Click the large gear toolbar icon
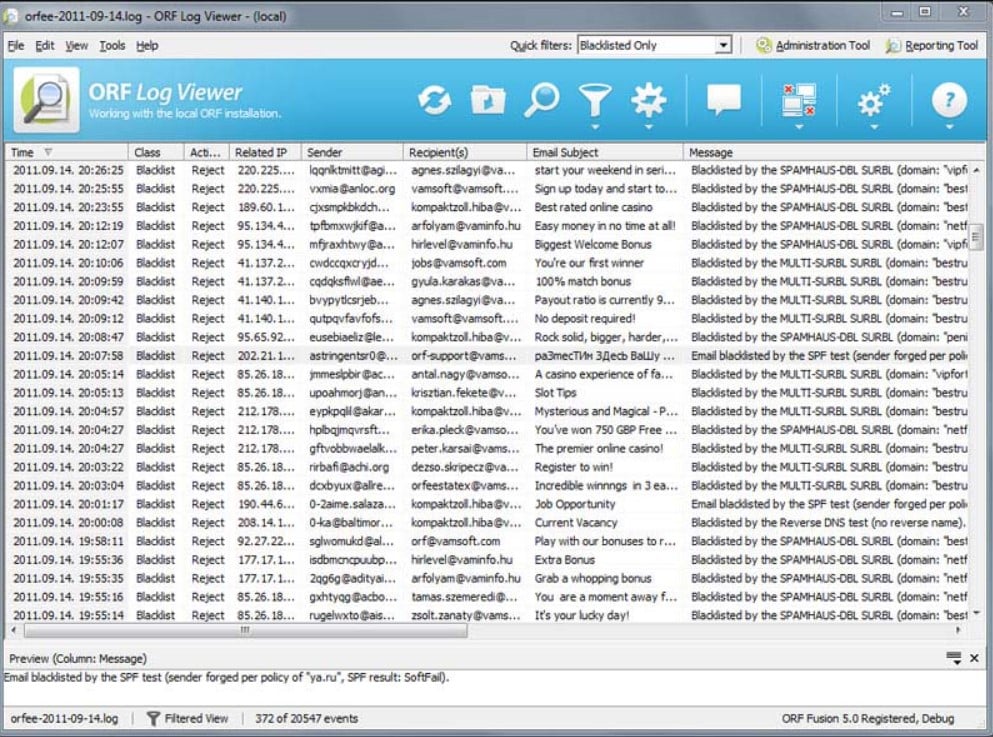This screenshot has height=737, width=993. [648, 100]
